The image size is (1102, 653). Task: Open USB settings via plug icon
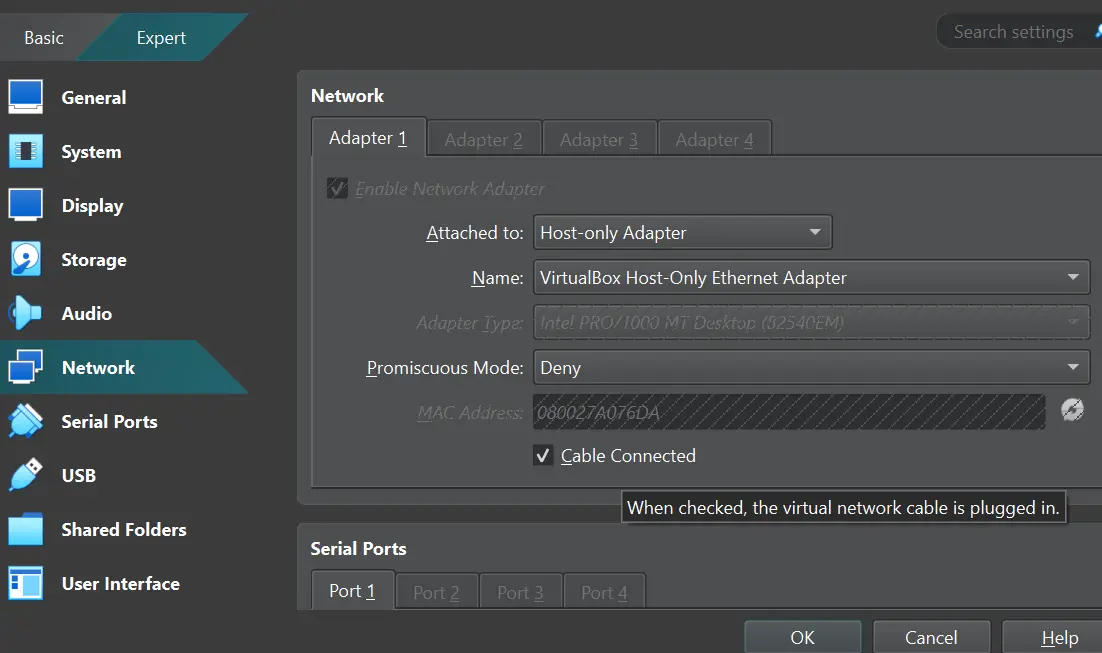click(26, 475)
